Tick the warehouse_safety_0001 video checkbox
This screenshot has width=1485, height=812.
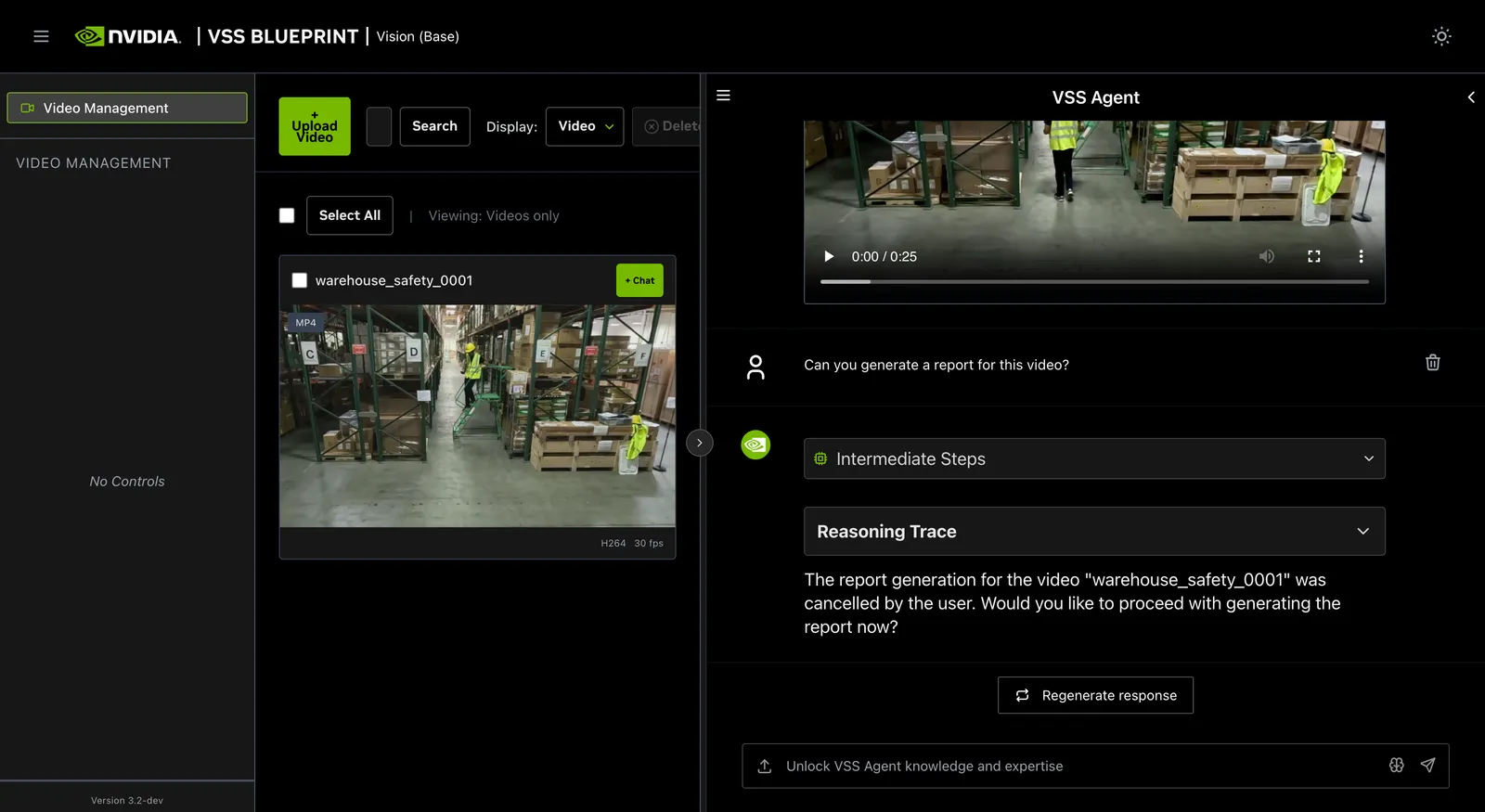[x=300, y=280]
